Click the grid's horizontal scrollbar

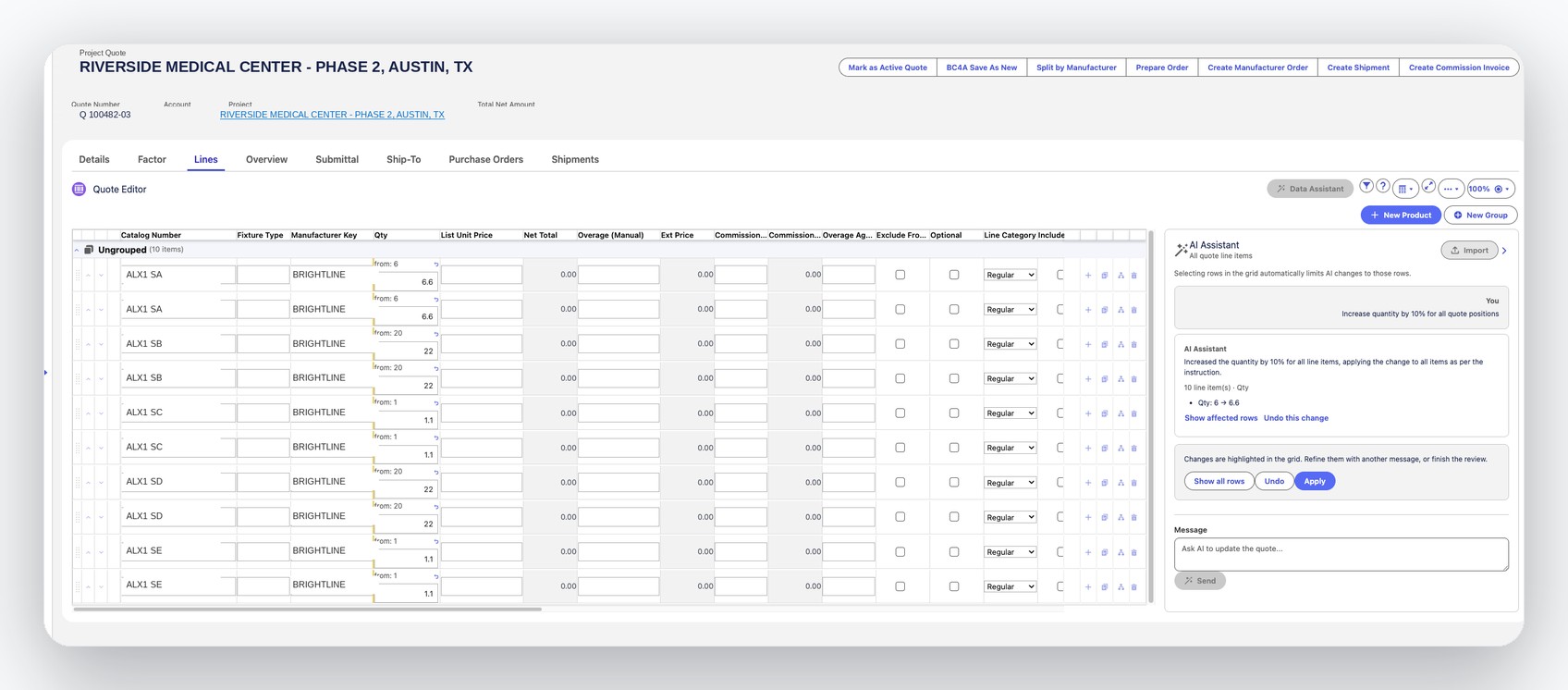(307, 609)
